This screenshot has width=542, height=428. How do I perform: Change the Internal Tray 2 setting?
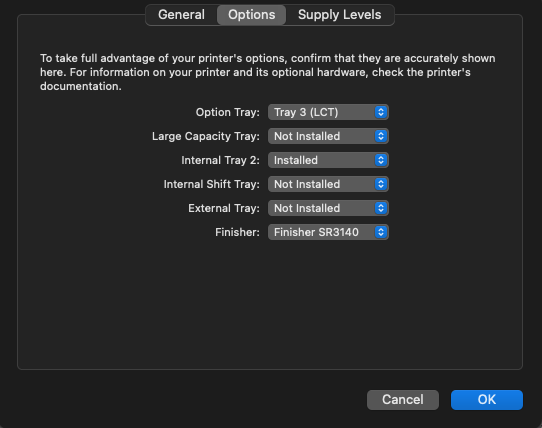[328, 160]
